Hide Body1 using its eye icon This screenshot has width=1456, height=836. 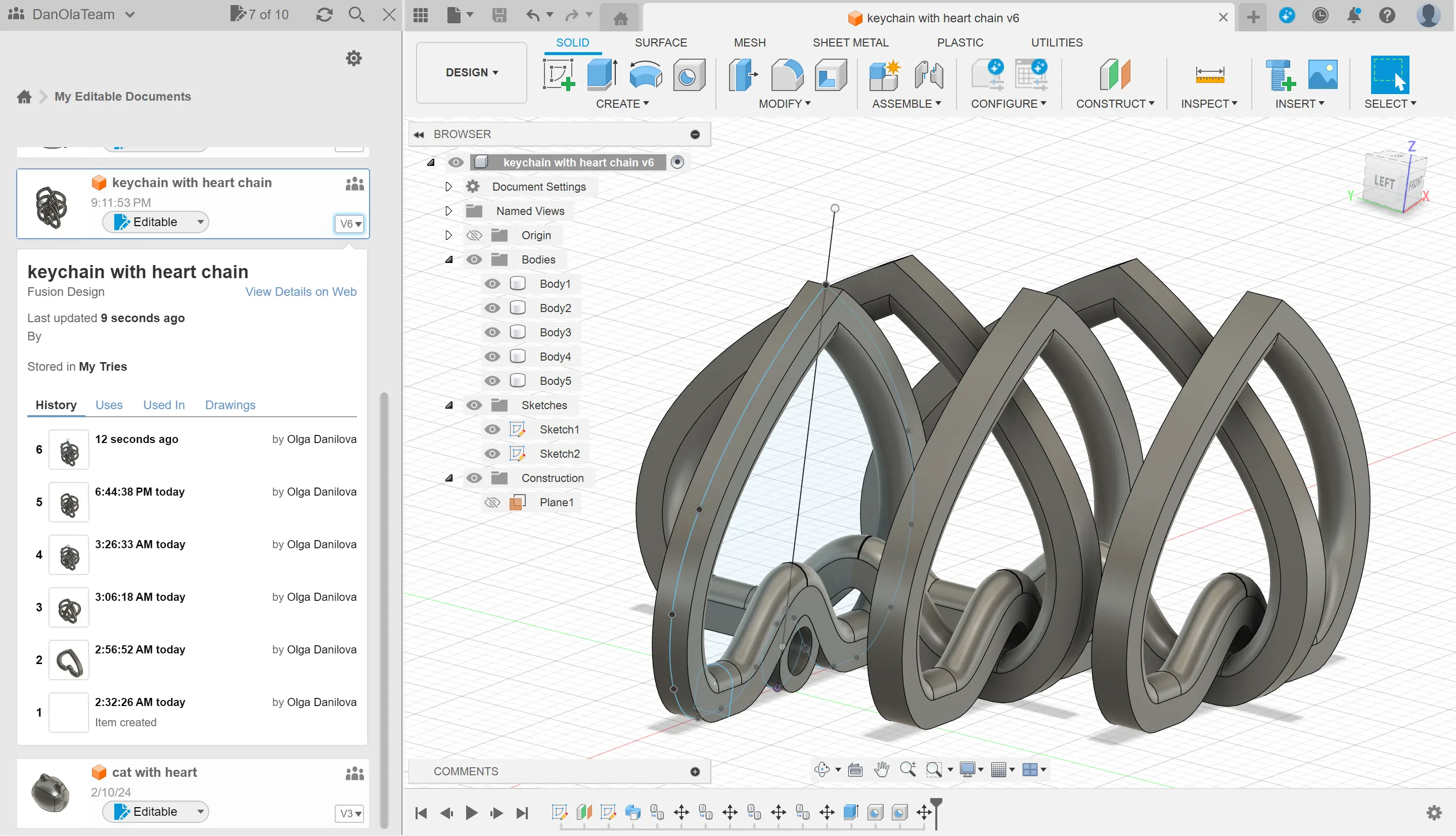tap(492, 284)
